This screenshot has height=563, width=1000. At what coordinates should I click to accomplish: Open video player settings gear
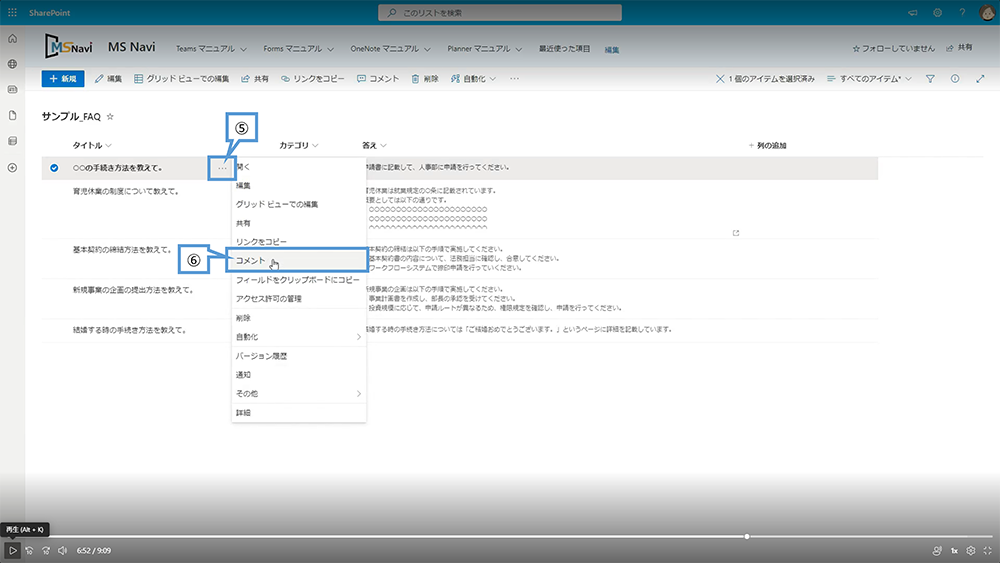(x=970, y=550)
